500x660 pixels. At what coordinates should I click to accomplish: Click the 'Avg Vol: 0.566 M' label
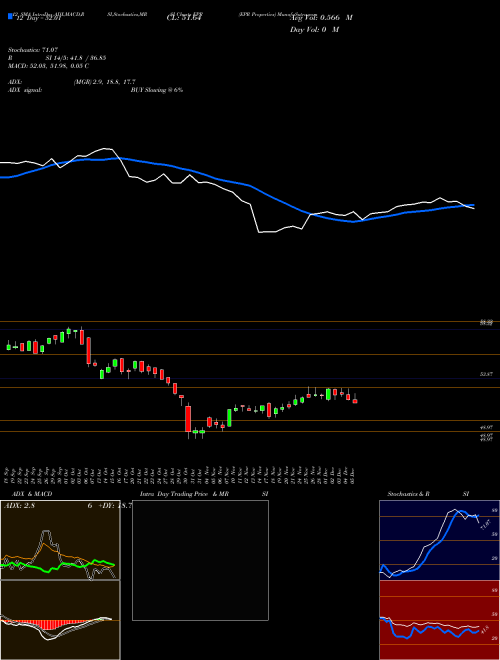[321, 18]
